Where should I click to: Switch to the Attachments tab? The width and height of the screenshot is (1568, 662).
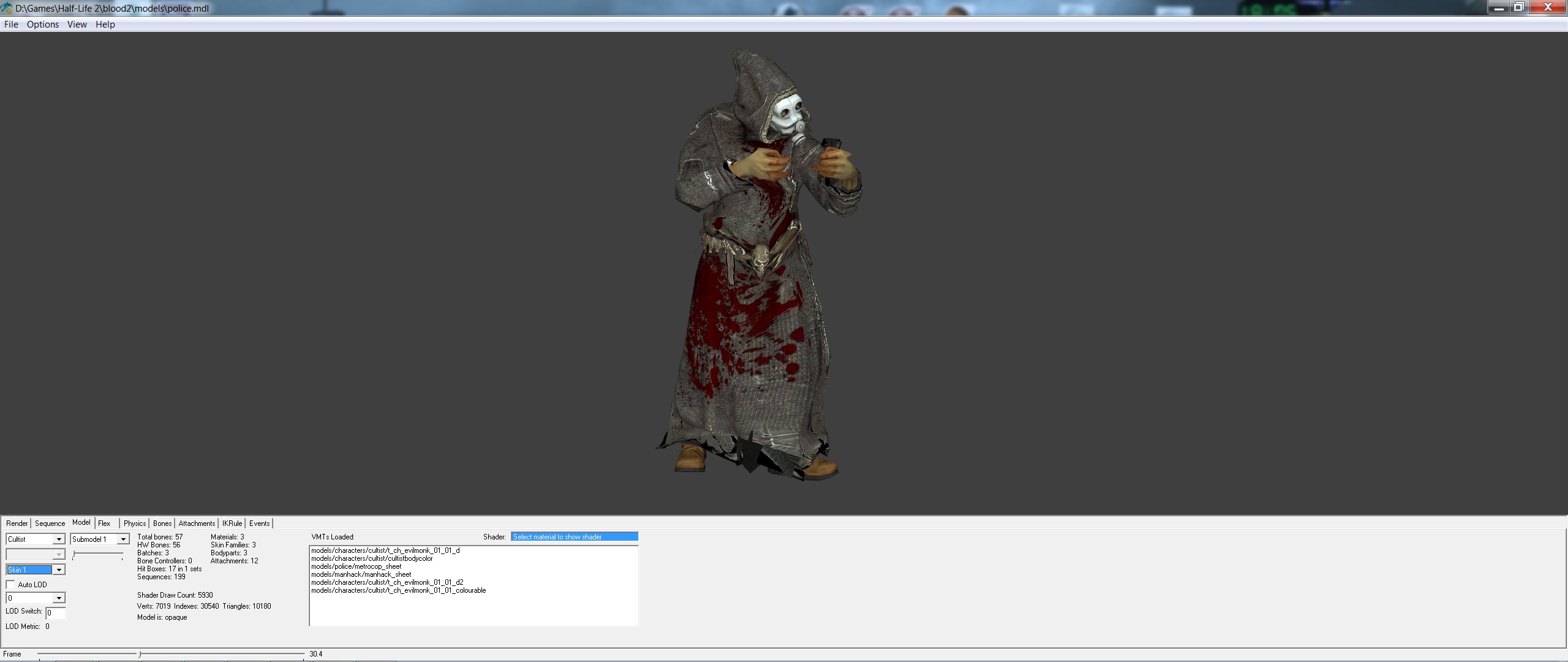click(x=197, y=523)
